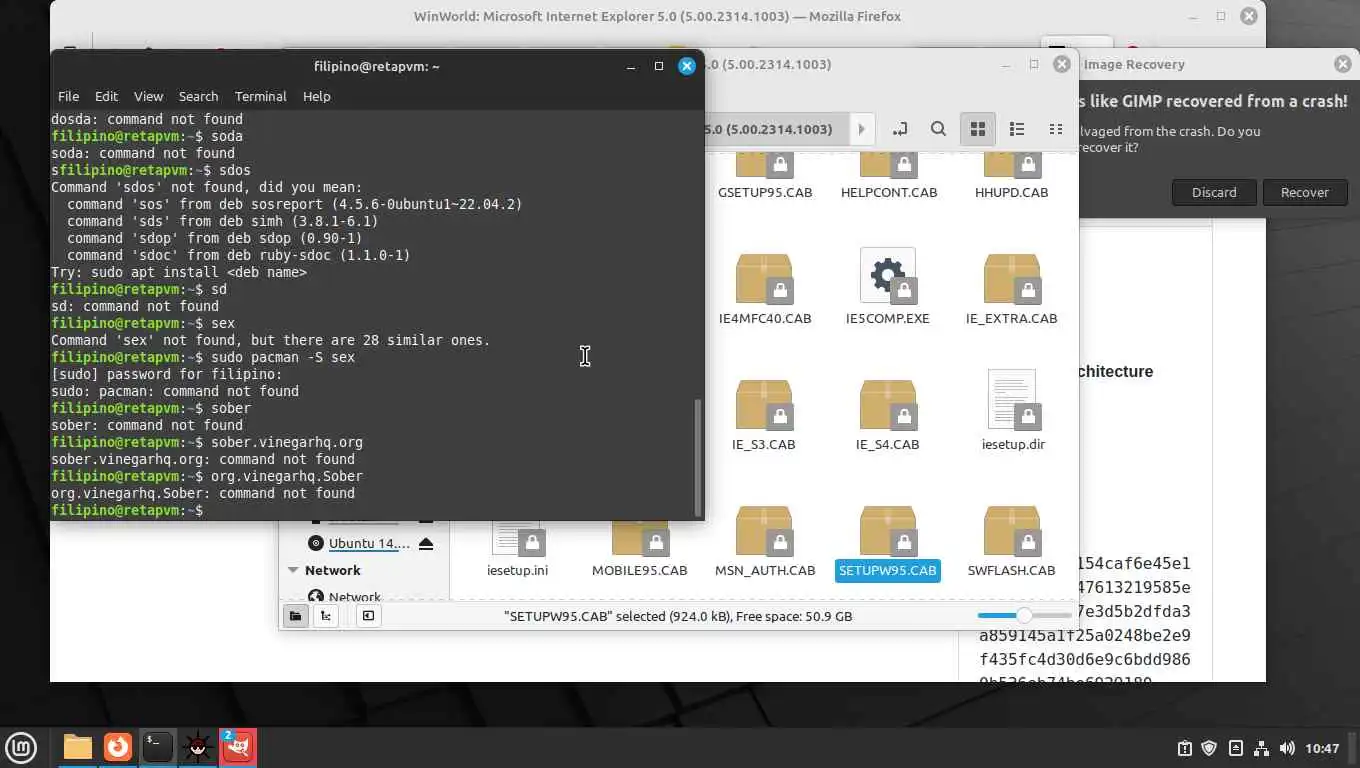Open the Edit menu in the terminal
1360x768 pixels.
106,96
